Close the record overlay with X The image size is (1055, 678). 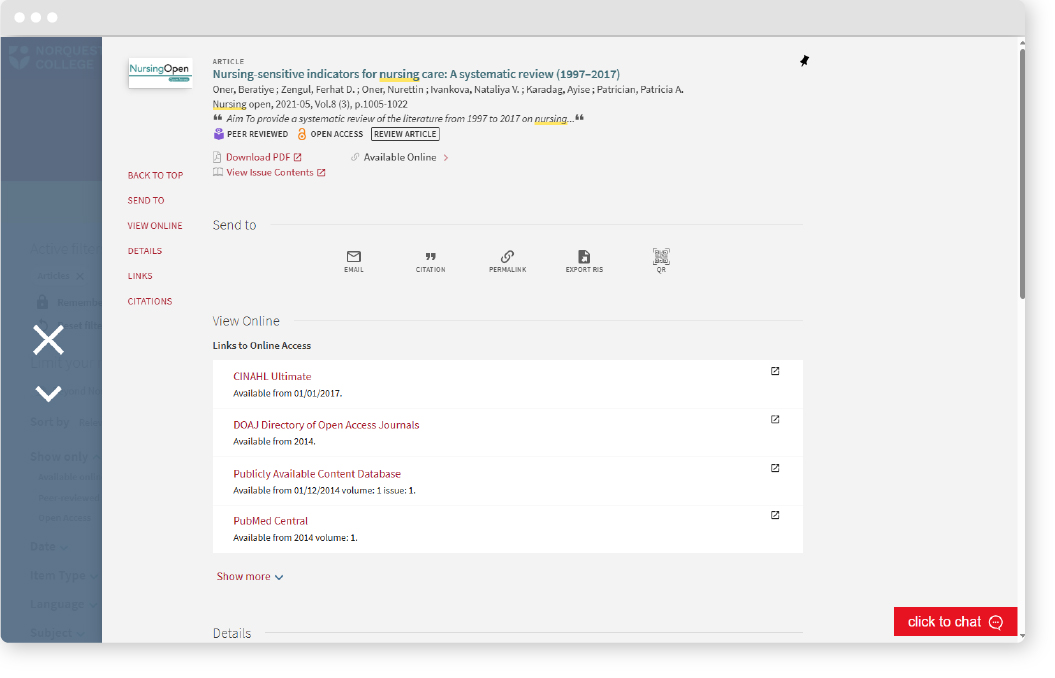click(x=48, y=340)
